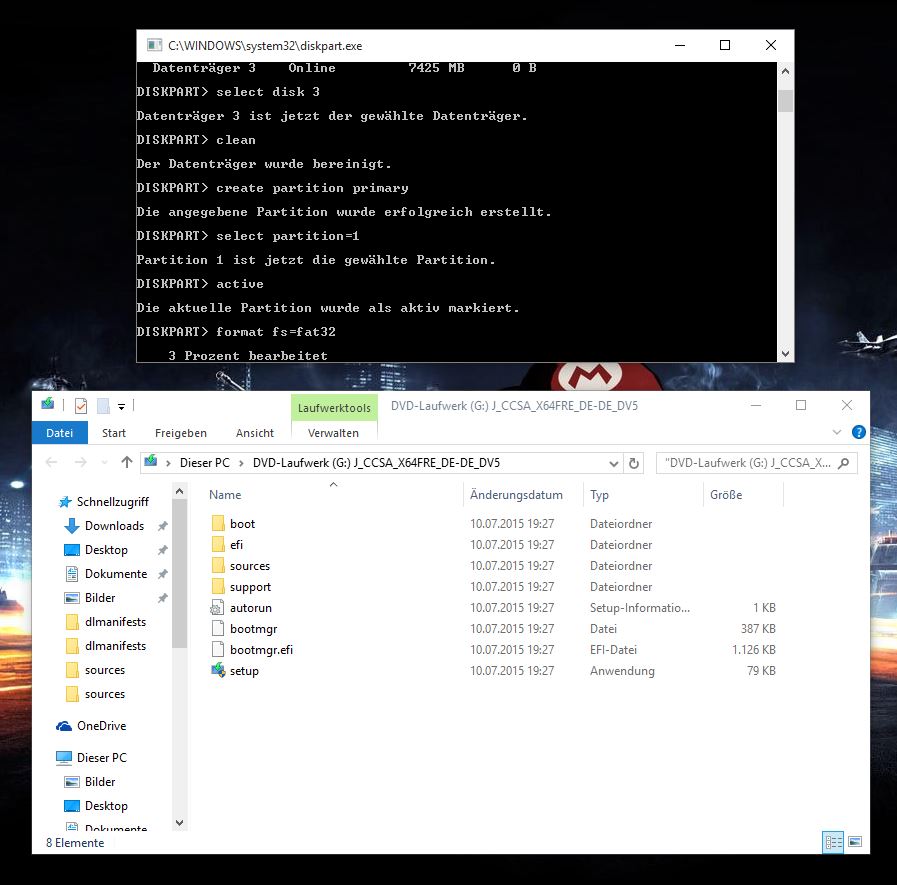
Task: Click the diskpart scrollbar thumb
Action: click(785, 101)
